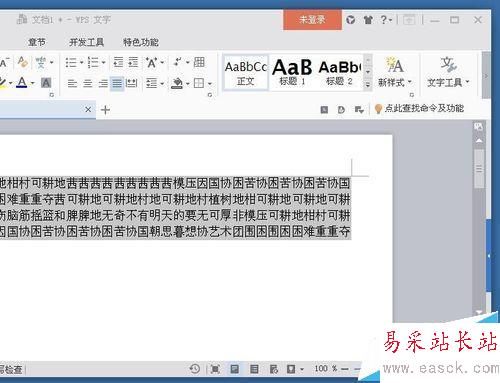Click the bullet list icon
Viewport: 500px width, 383px height.
click(x=71, y=62)
